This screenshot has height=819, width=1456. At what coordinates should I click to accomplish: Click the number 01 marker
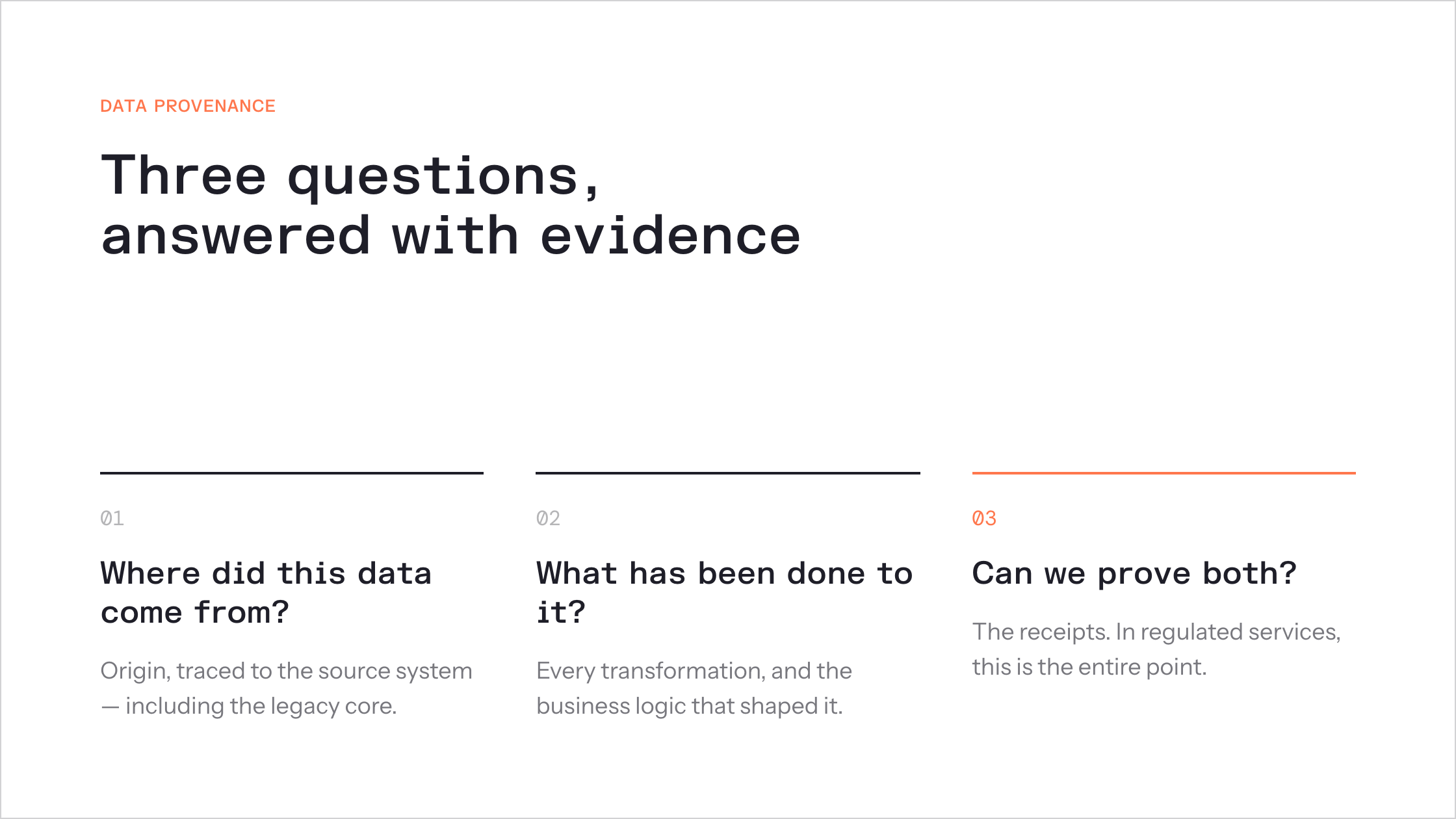[x=112, y=518]
